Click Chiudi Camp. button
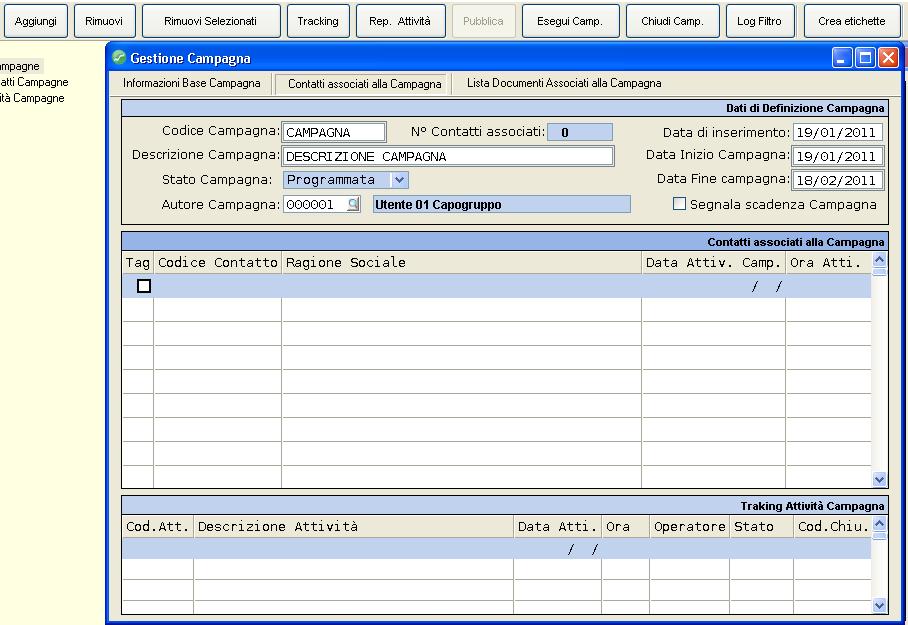The width and height of the screenshot is (908, 625). click(x=672, y=21)
